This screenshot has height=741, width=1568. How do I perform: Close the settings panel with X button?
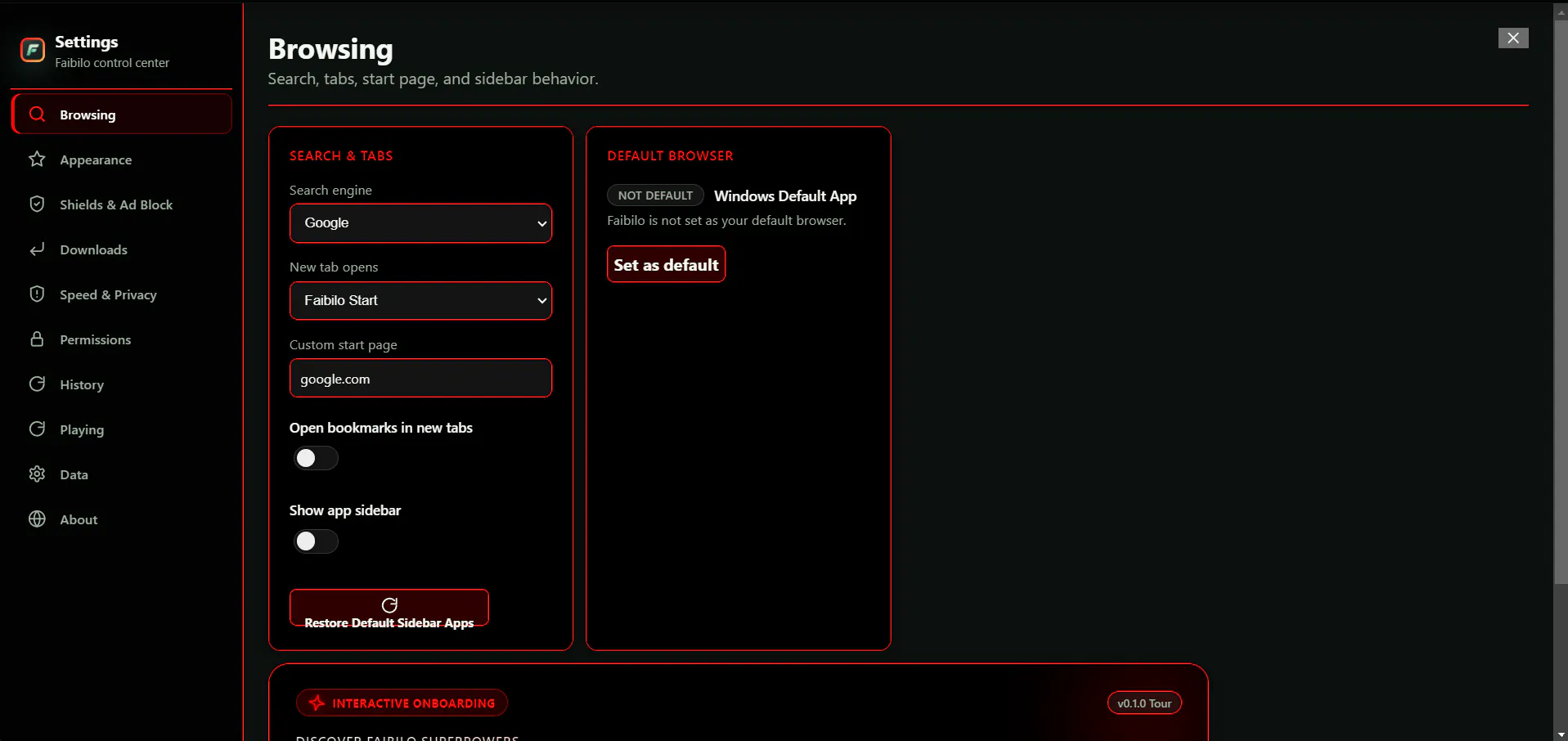[x=1513, y=38]
